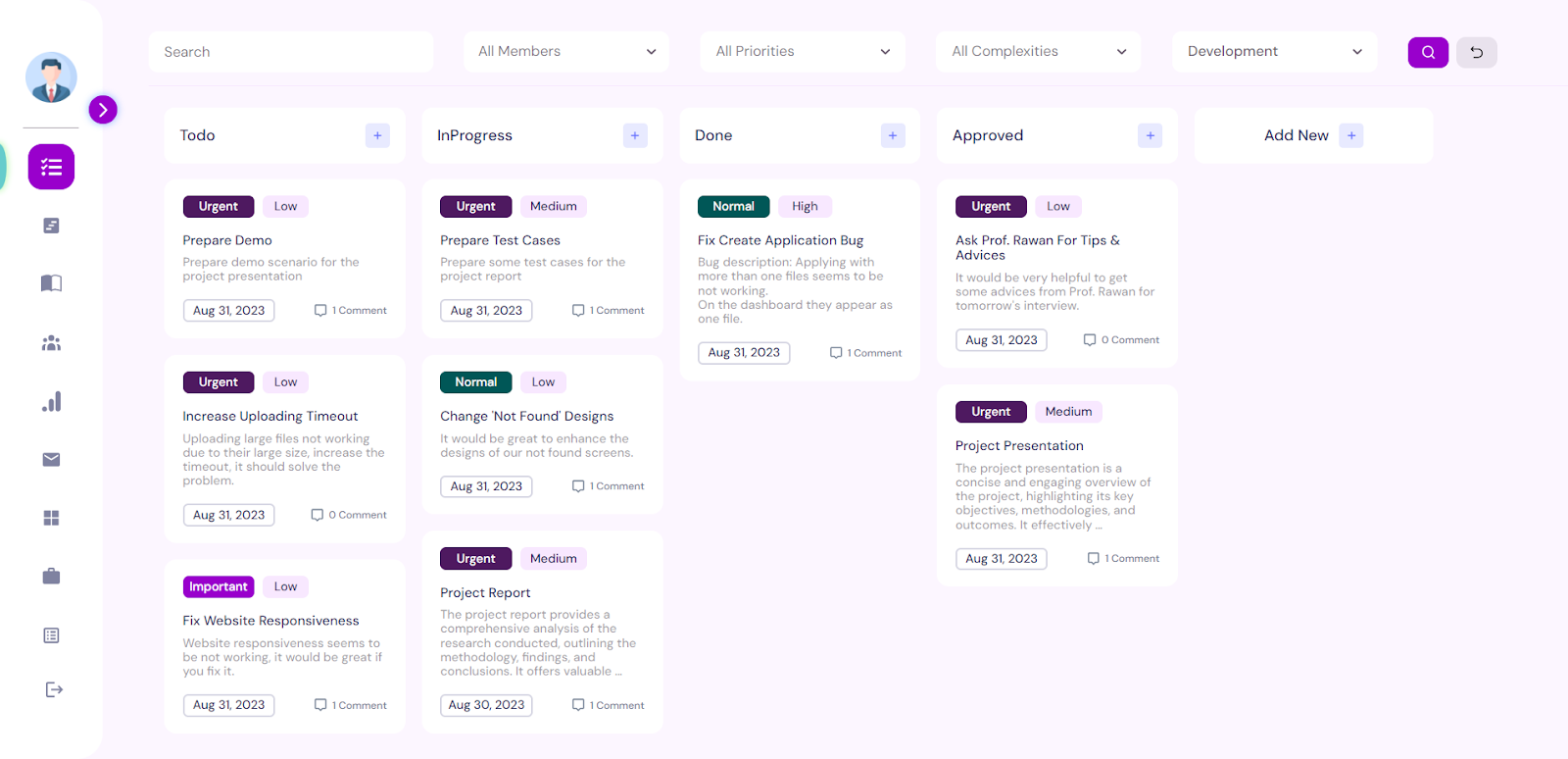
Task: Type a query in the Search field
Action: coord(290,51)
